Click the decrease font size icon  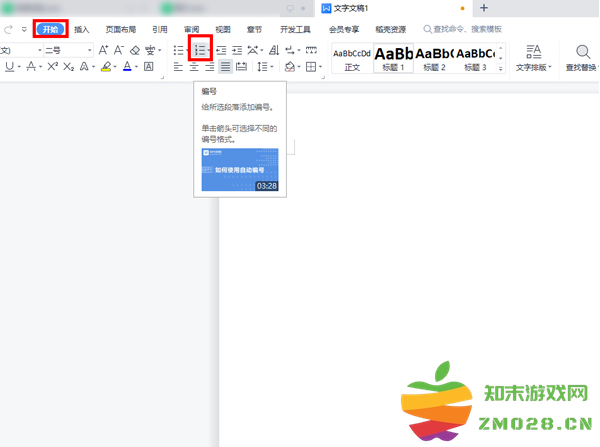119,50
